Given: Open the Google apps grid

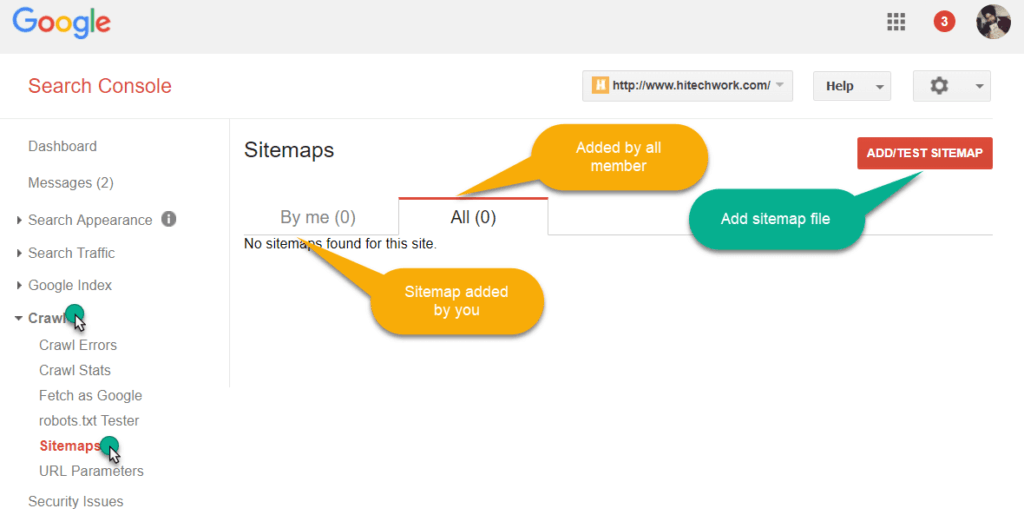Looking at the screenshot, I should point(896,22).
